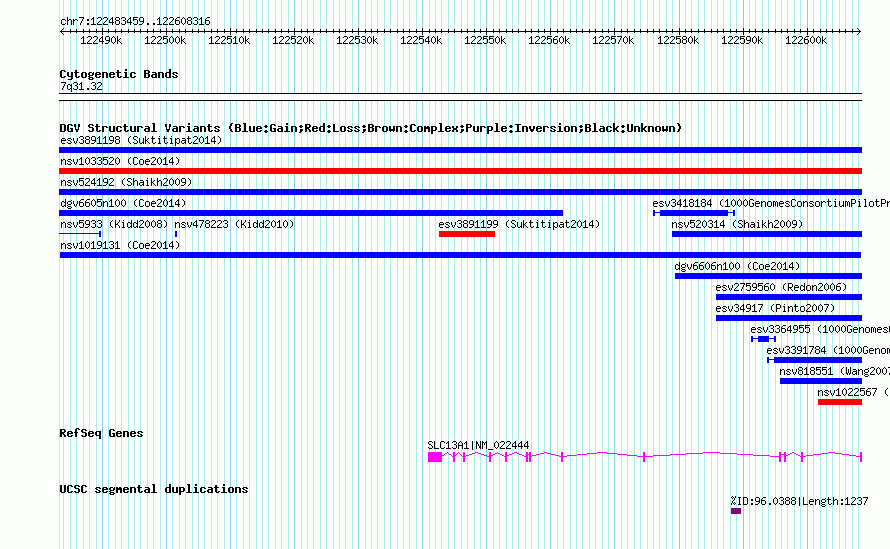Click the nsv520314 (Shaikh2009) label

pos(737,224)
